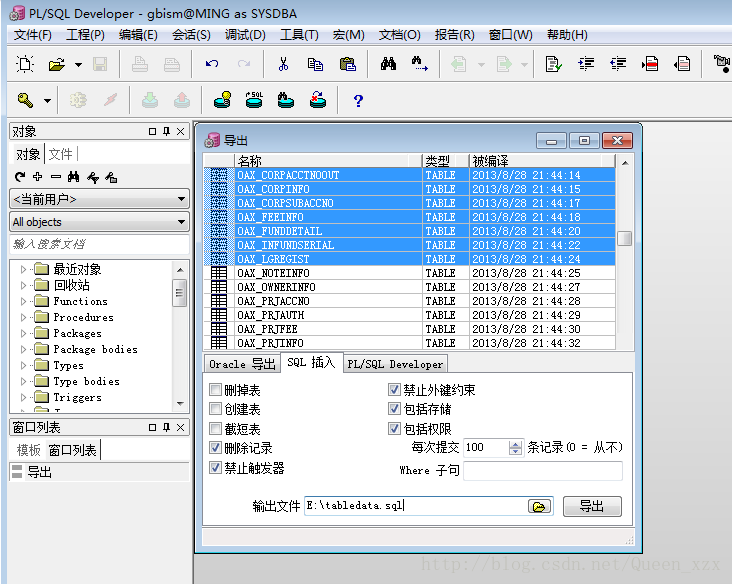Click the 名称 column header
732x584 pixels.
point(328,161)
